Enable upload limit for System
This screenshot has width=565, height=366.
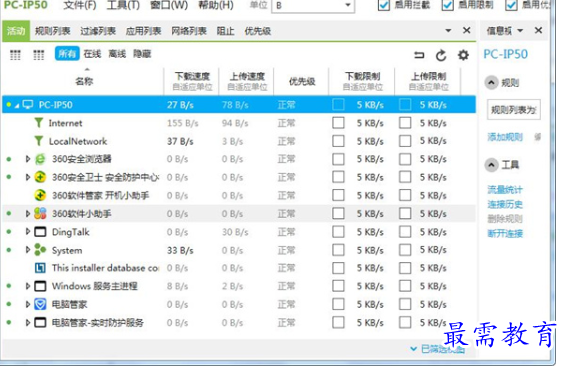(x=405, y=250)
